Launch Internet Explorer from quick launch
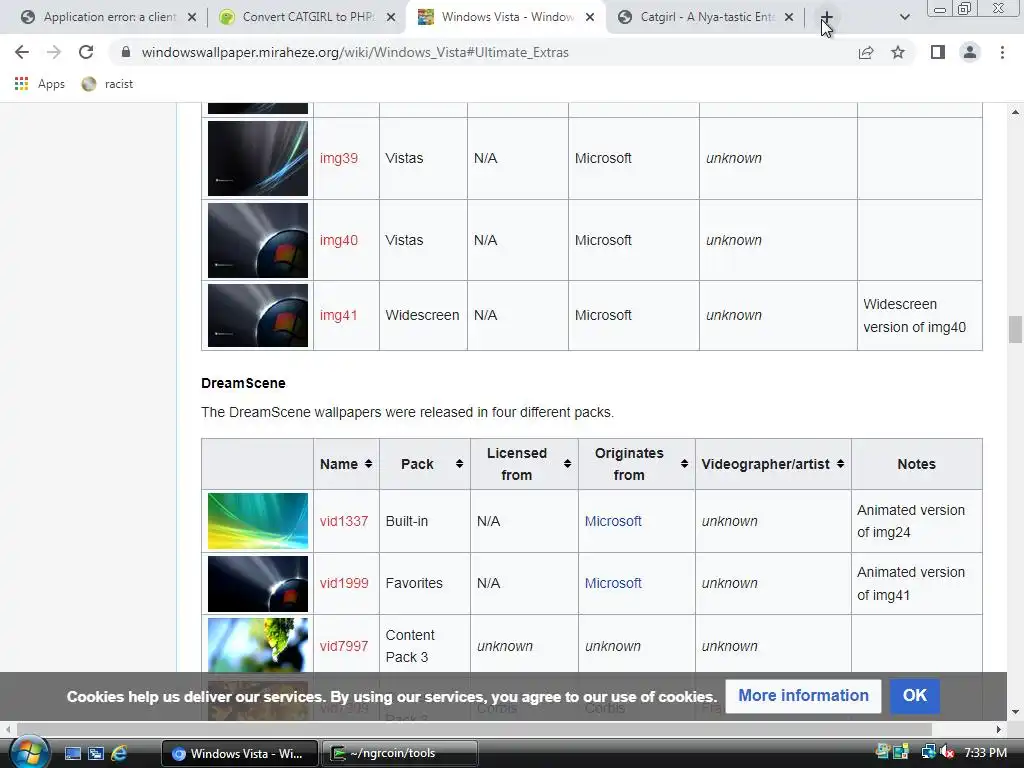The height and width of the screenshot is (768, 1024). pyautogui.click(x=119, y=754)
